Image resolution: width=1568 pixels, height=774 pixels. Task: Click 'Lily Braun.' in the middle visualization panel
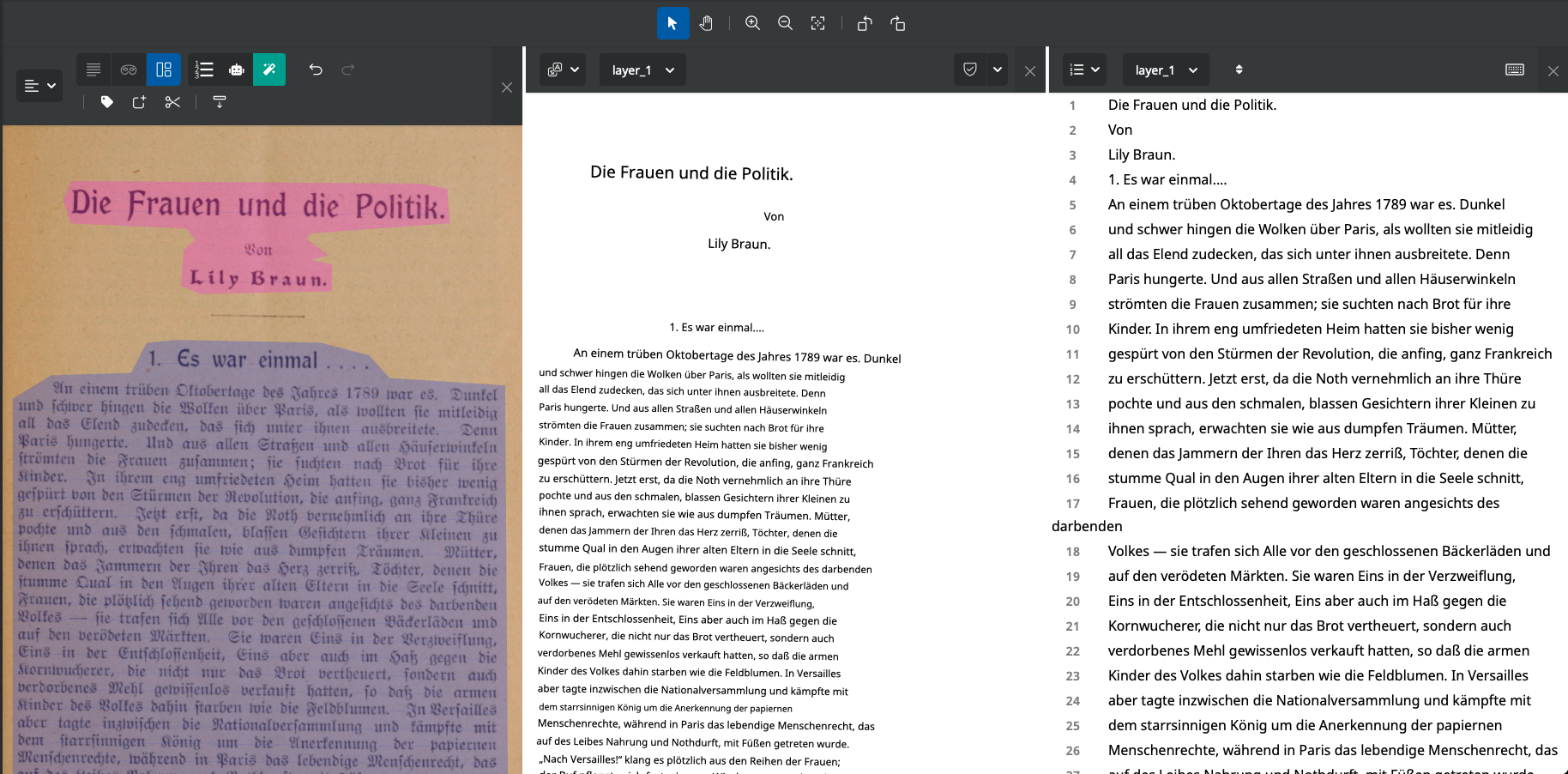pyautogui.click(x=739, y=244)
